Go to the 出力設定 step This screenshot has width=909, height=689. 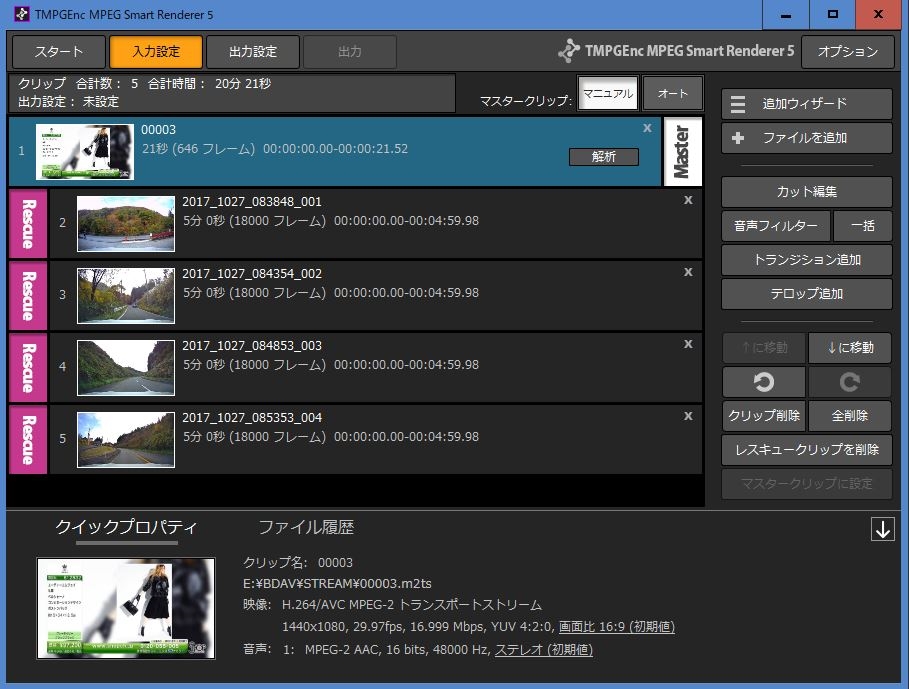tap(252, 52)
